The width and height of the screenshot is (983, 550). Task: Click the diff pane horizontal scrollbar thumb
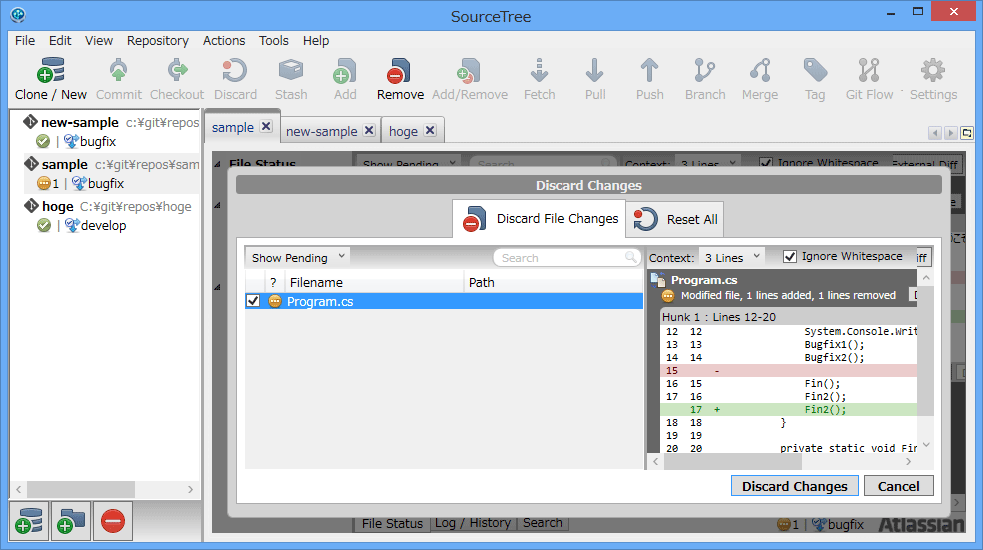732,462
